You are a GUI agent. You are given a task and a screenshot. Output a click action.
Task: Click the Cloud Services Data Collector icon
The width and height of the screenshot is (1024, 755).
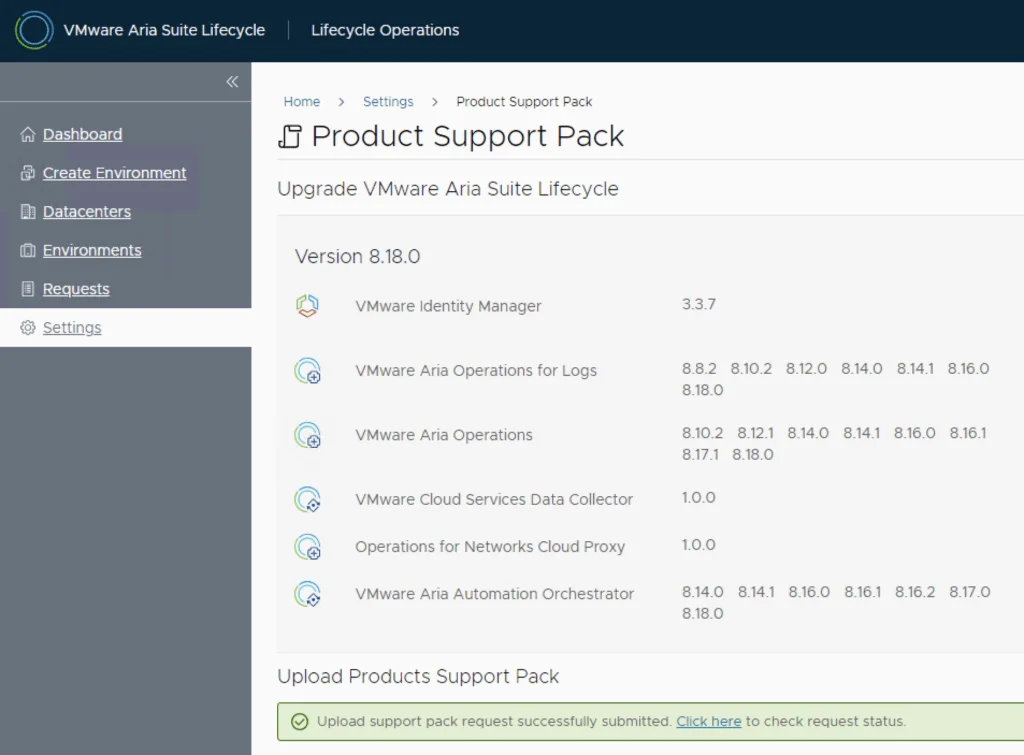[x=308, y=500]
